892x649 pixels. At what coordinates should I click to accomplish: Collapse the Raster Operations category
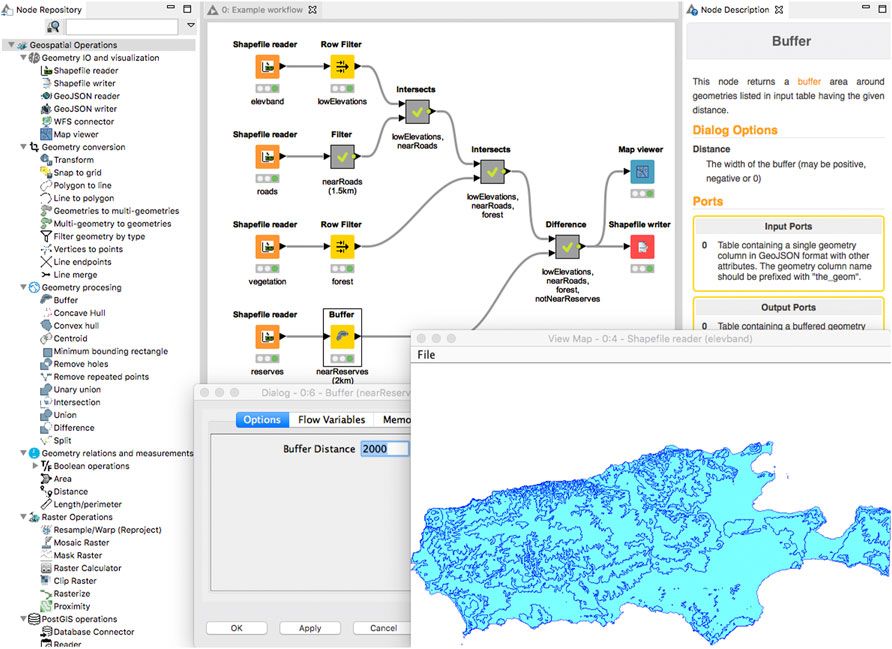tap(22, 517)
